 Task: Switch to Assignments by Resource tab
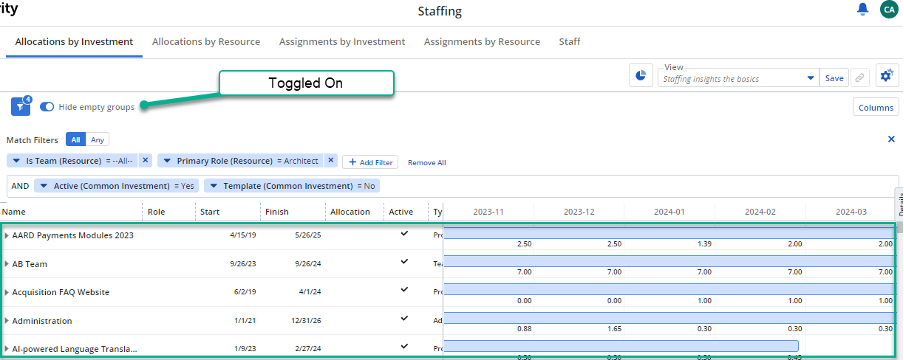tap(481, 42)
